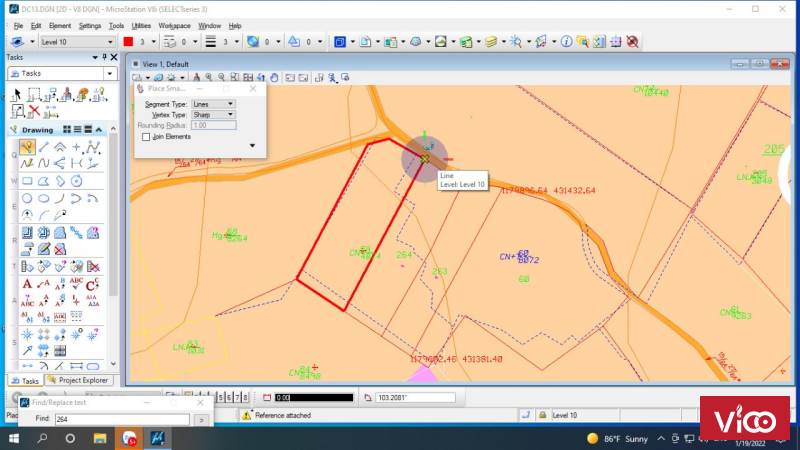Toggle view 5 button
This screenshot has height=450, width=800.
[x=221, y=397]
